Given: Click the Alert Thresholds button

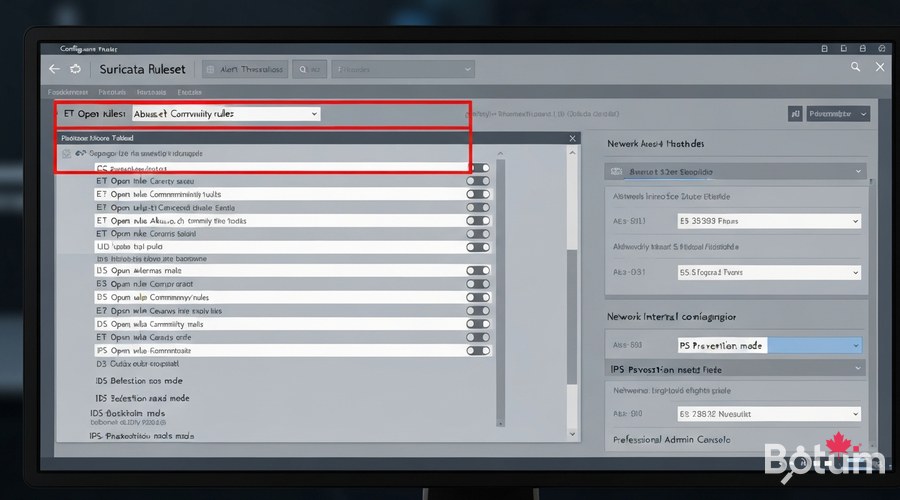Looking at the screenshot, I should coord(245,69).
